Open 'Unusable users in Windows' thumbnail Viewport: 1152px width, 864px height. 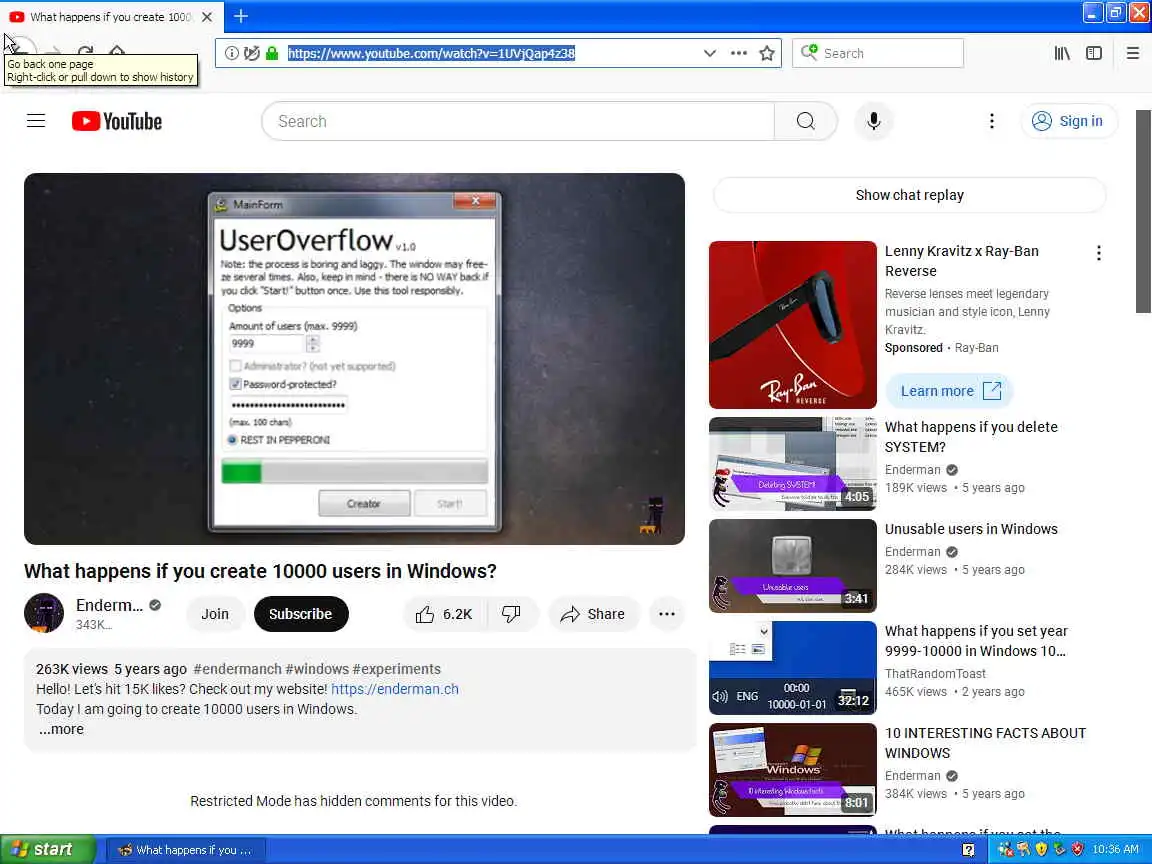point(793,566)
